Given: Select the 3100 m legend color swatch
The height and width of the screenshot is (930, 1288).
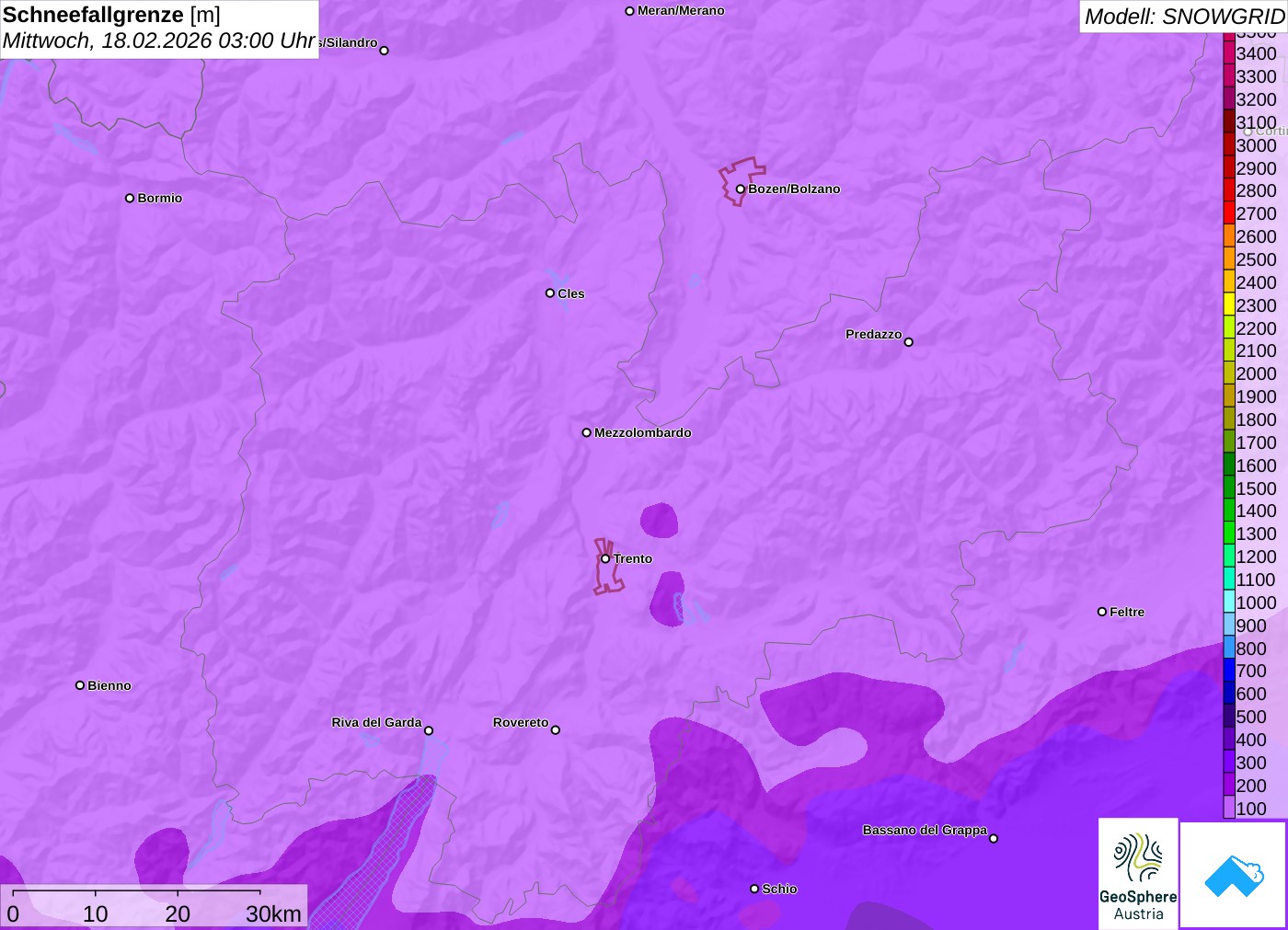Looking at the screenshot, I should [1229, 122].
